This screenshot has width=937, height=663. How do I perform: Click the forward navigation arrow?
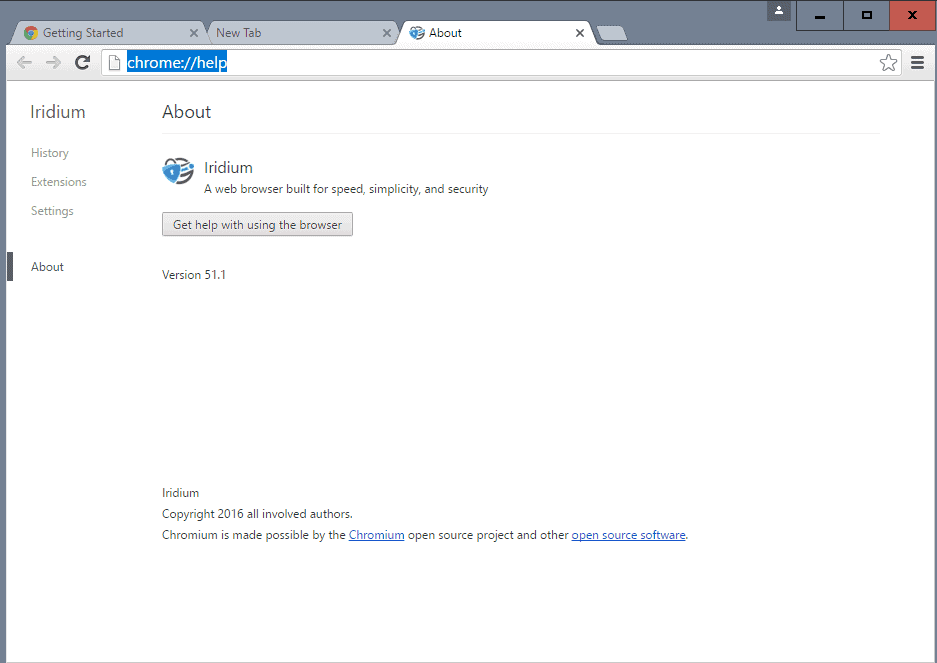53,62
